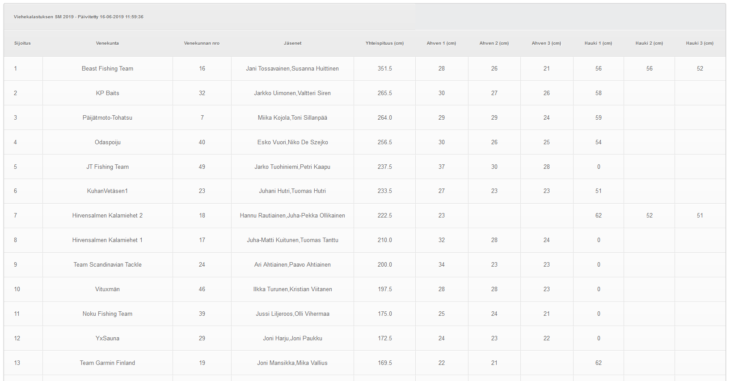Select the Noku Fishing Team cell
This screenshot has height=381, width=730.
point(108,314)
